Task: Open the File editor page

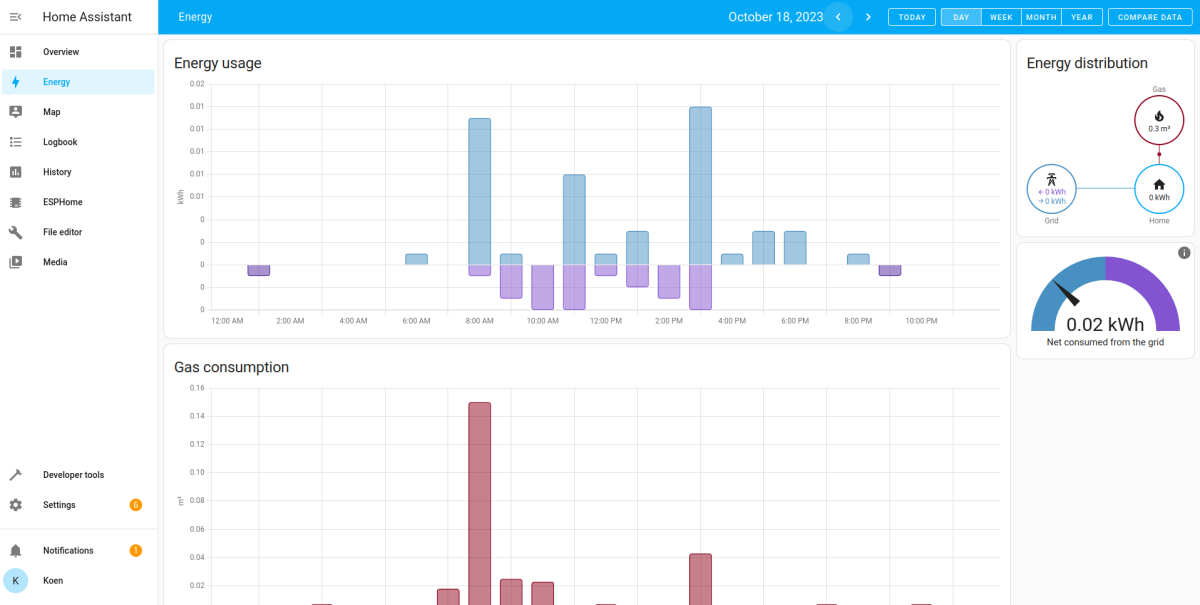Action: (x=79, y=232)
